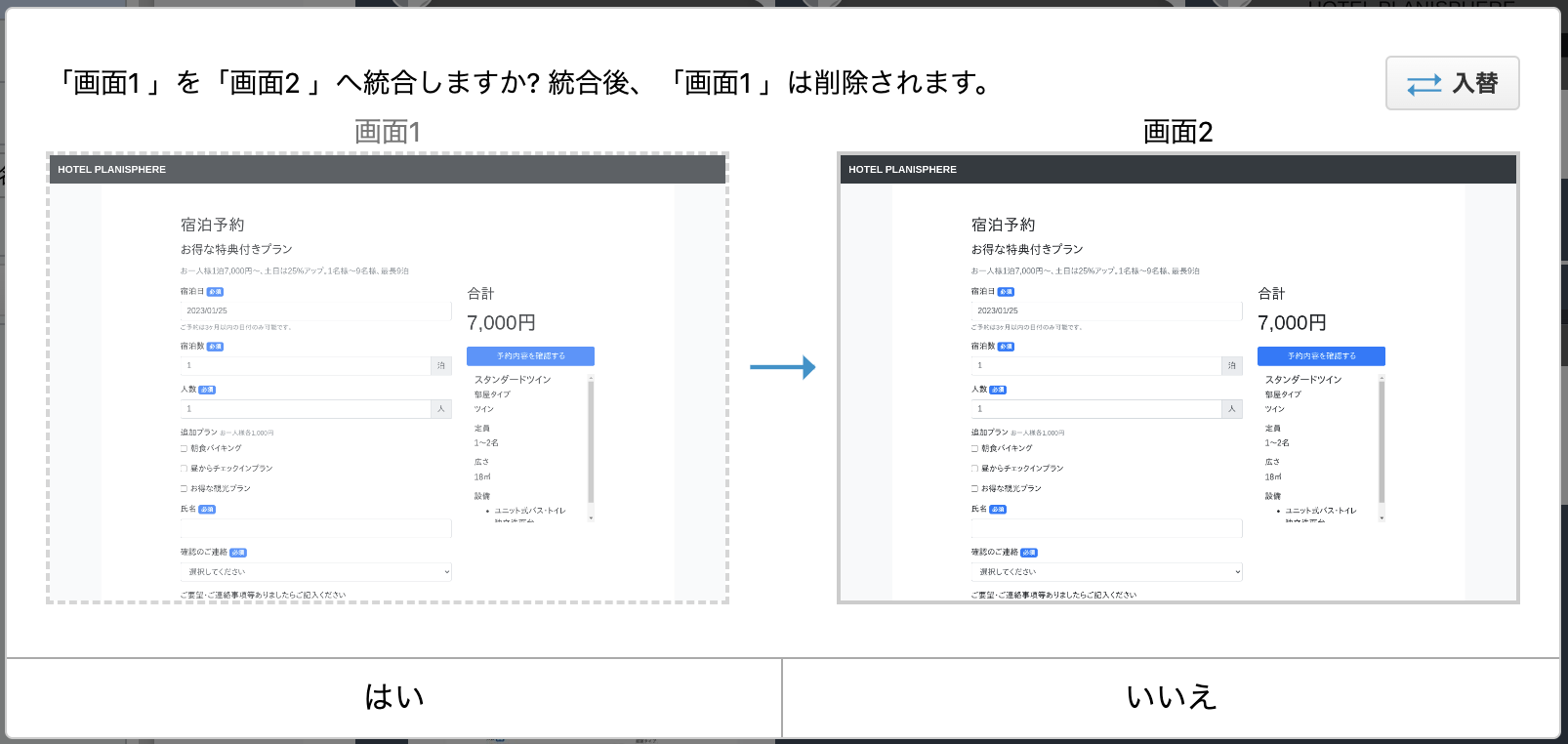Click the swap arrows icon in 入替
The width and height of the screenshot is (1568, 744).
click(1424, 85)
